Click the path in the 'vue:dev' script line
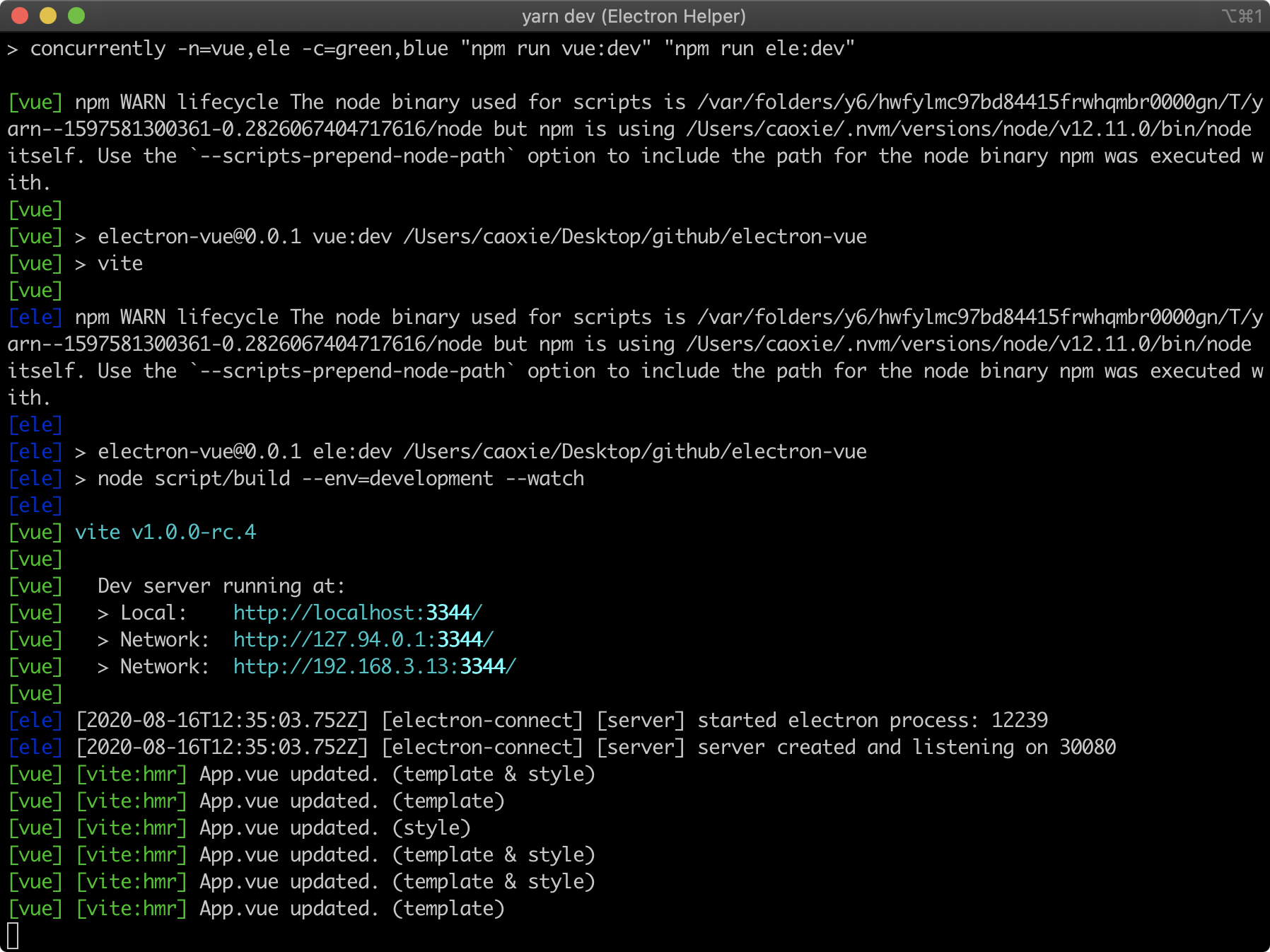The height and width of the screenshot is (952, 1270). (x=634, y=236)
